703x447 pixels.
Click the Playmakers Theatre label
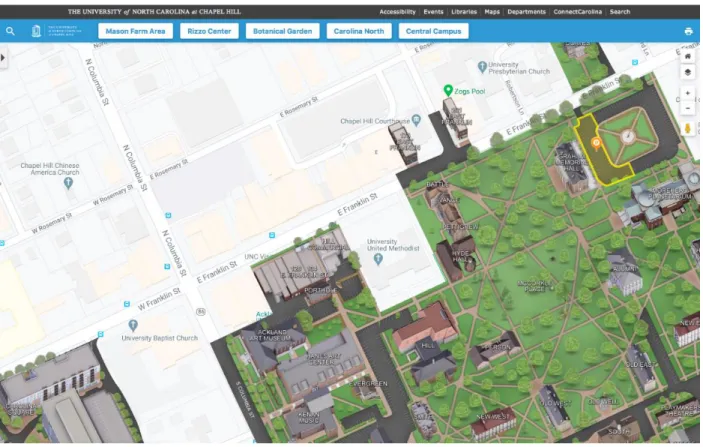click(680, 411)
